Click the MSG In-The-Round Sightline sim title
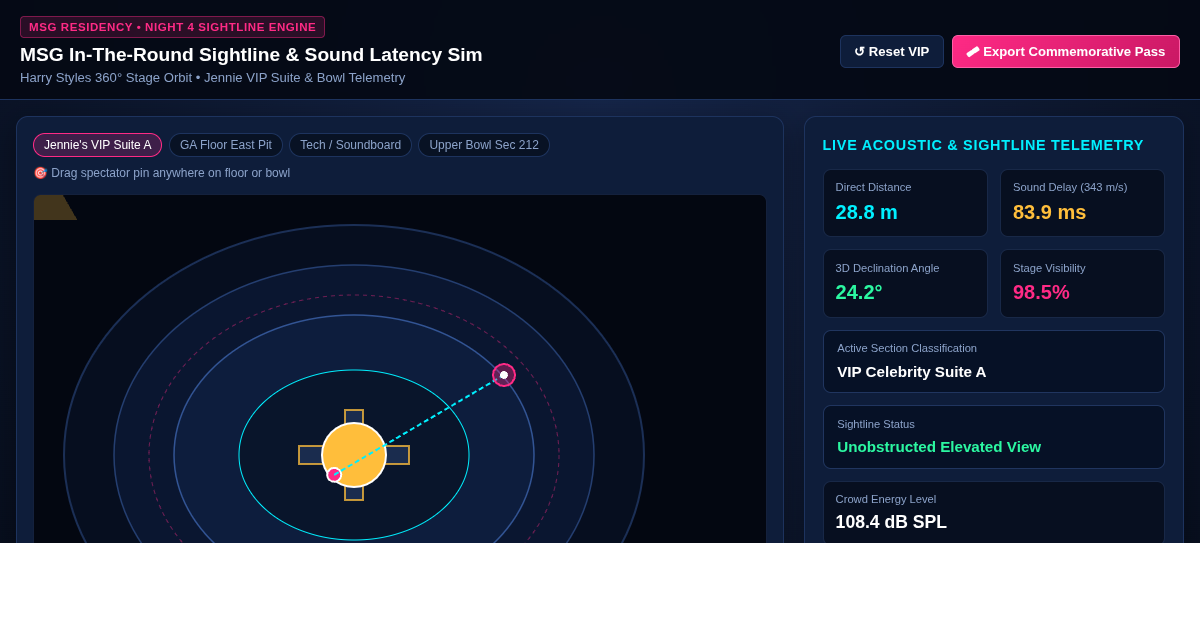1200x630 pixels. pyautogui.click(x=251, y=55)
